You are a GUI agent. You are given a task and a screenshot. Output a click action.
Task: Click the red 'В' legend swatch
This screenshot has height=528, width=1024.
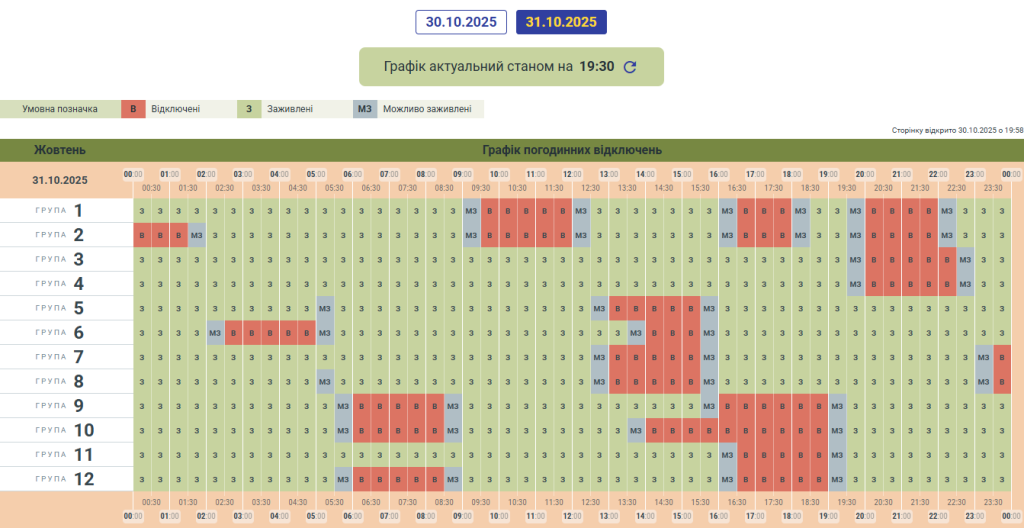133,109
